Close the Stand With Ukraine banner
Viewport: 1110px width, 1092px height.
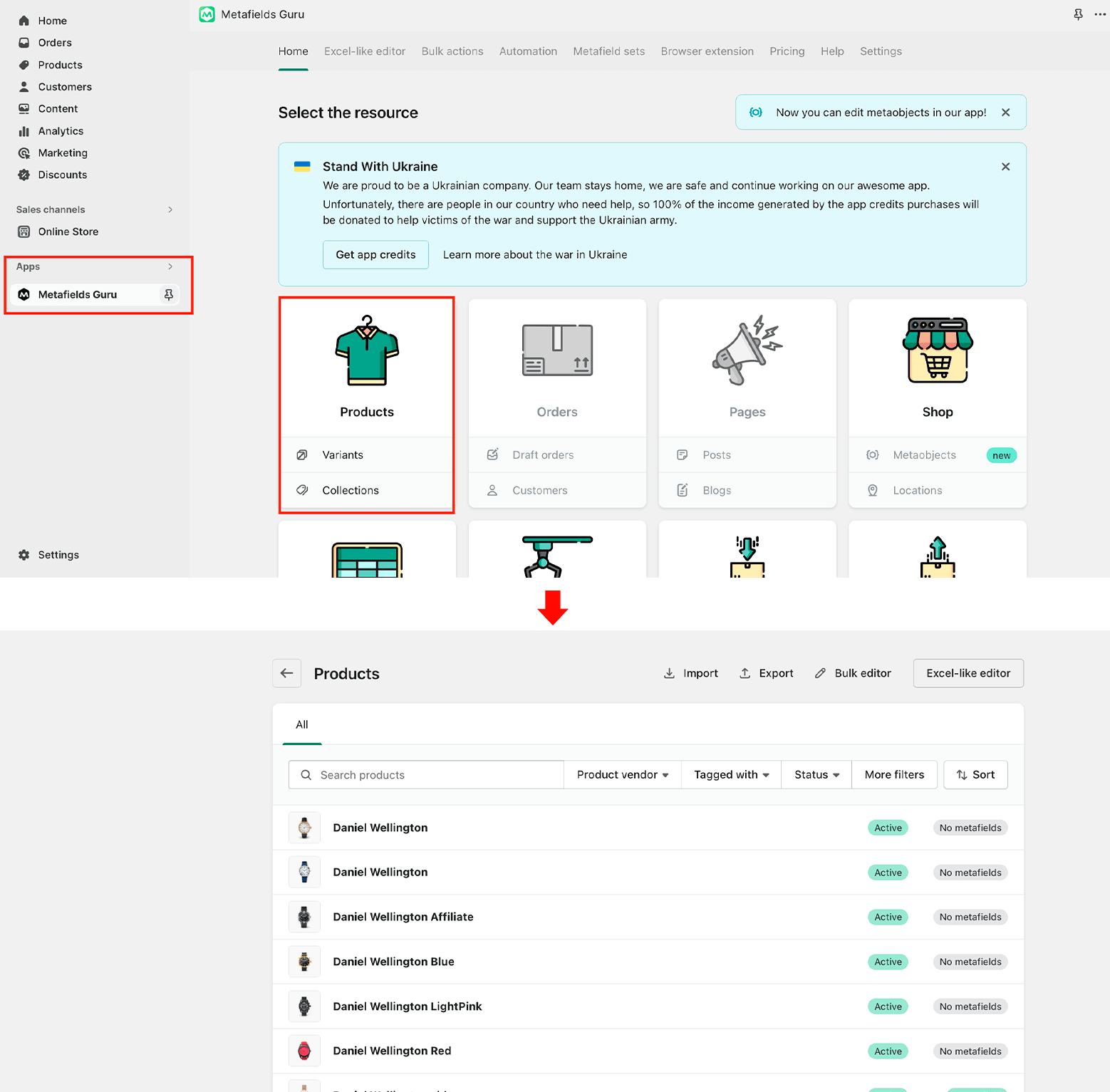coord(1005,167)
